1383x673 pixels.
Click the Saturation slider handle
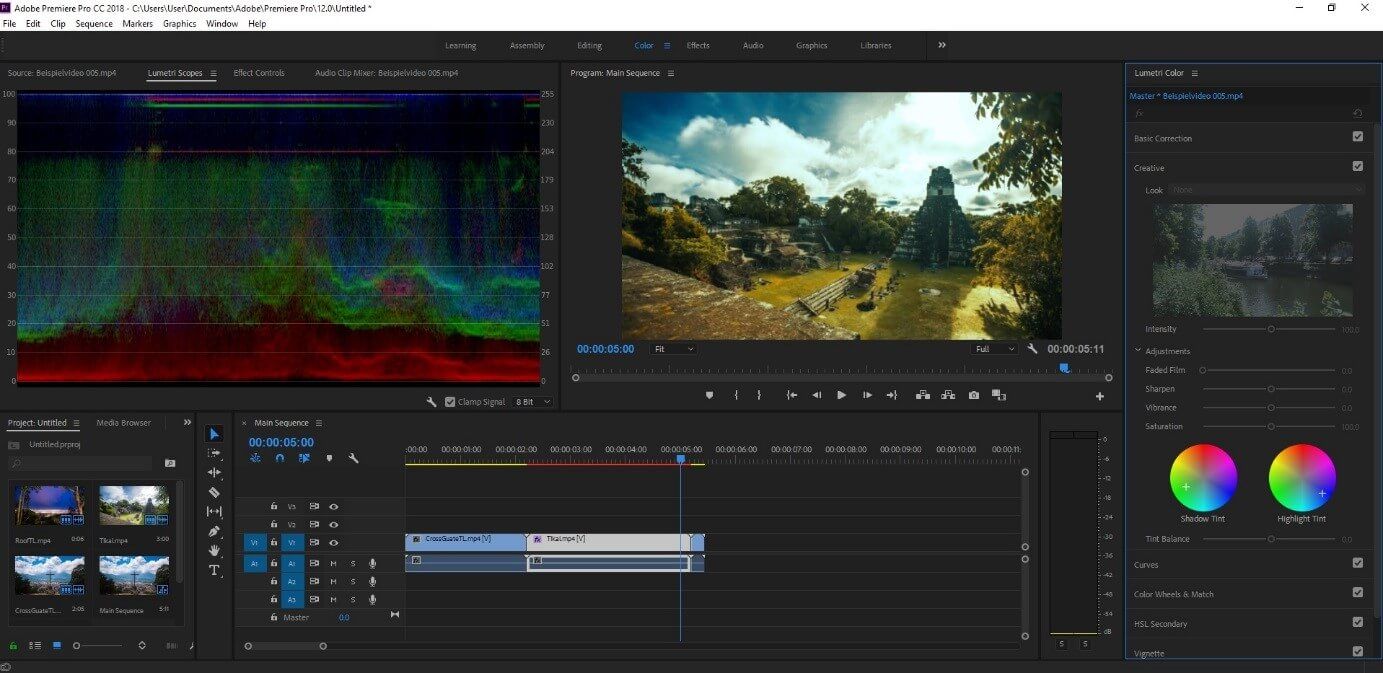coord(1271,427)
